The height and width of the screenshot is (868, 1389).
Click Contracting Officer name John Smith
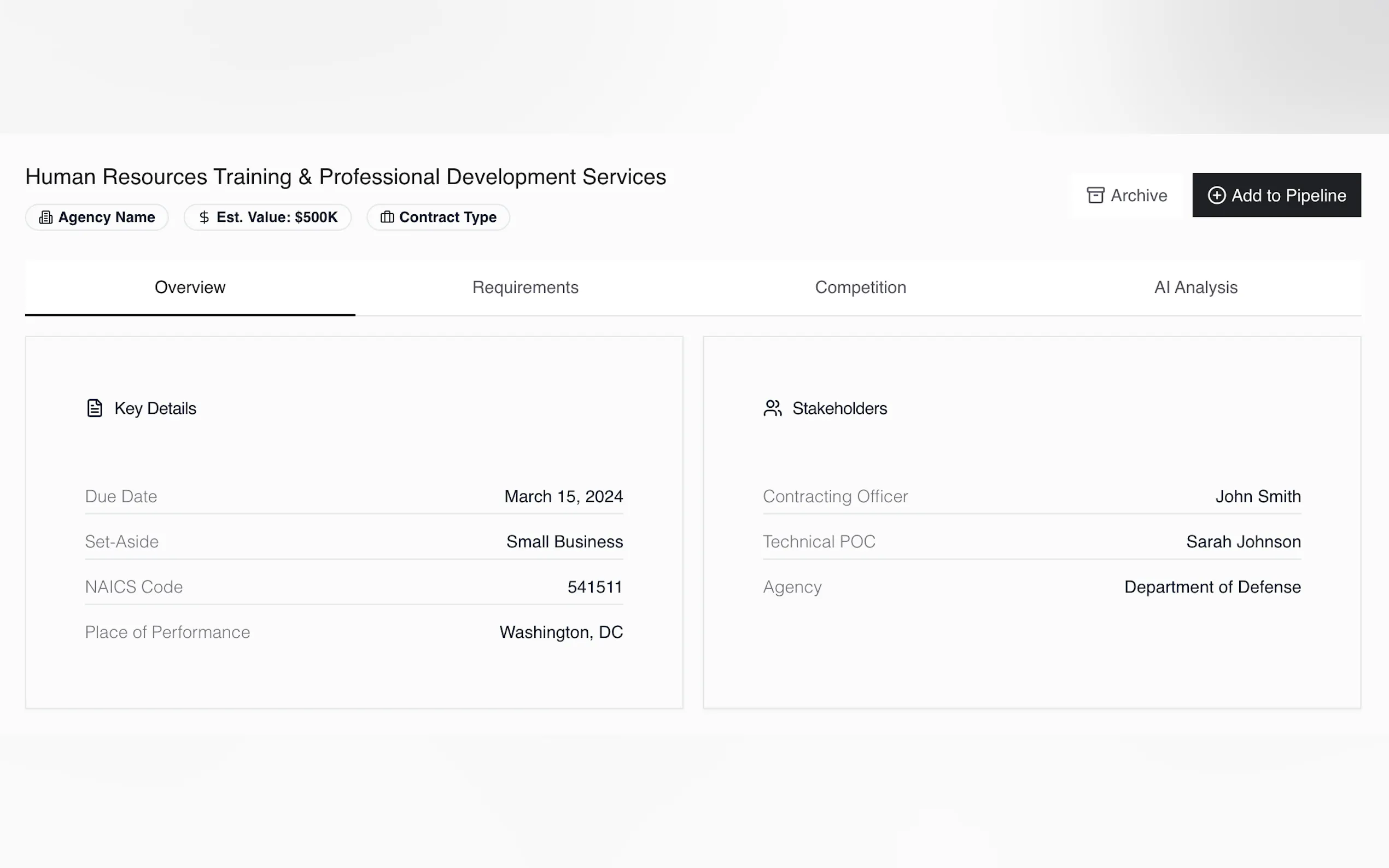tap(1258, 496)
